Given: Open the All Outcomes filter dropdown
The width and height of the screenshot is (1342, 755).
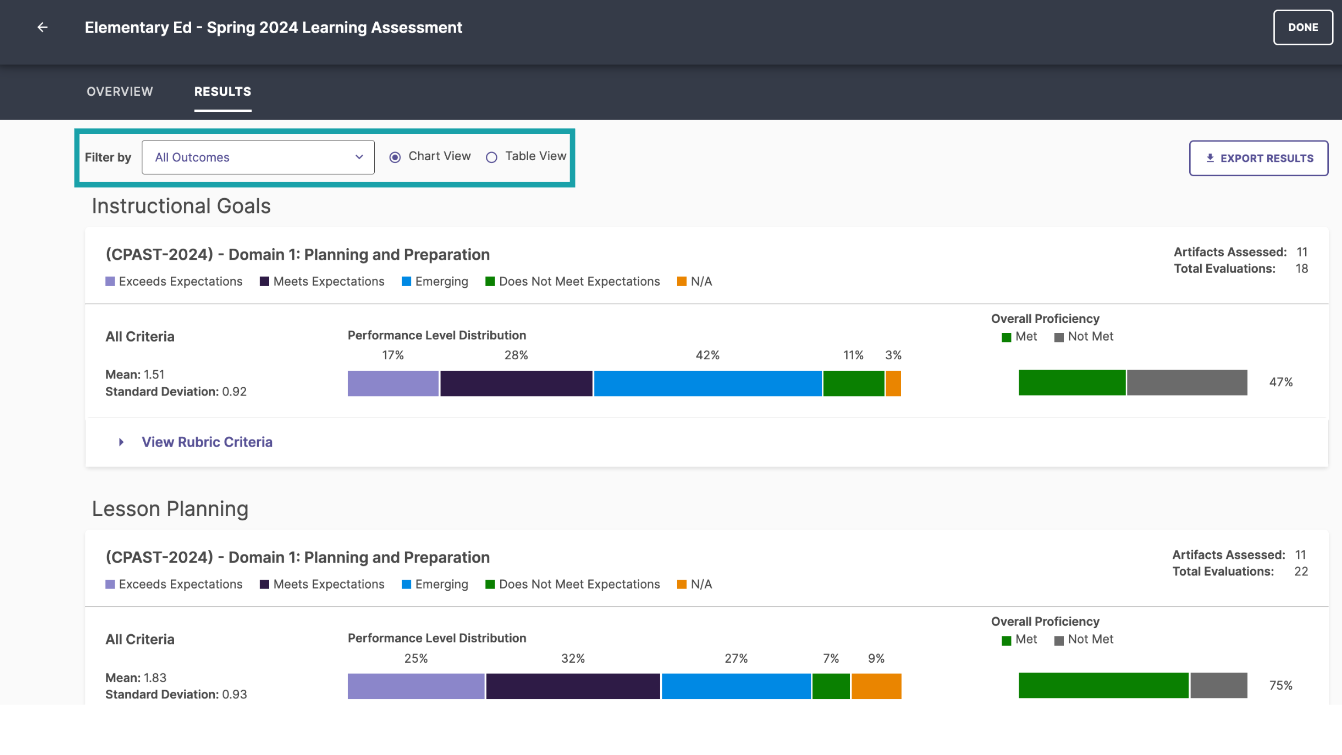Looking at the screenshot, I should tap(258, 157).
